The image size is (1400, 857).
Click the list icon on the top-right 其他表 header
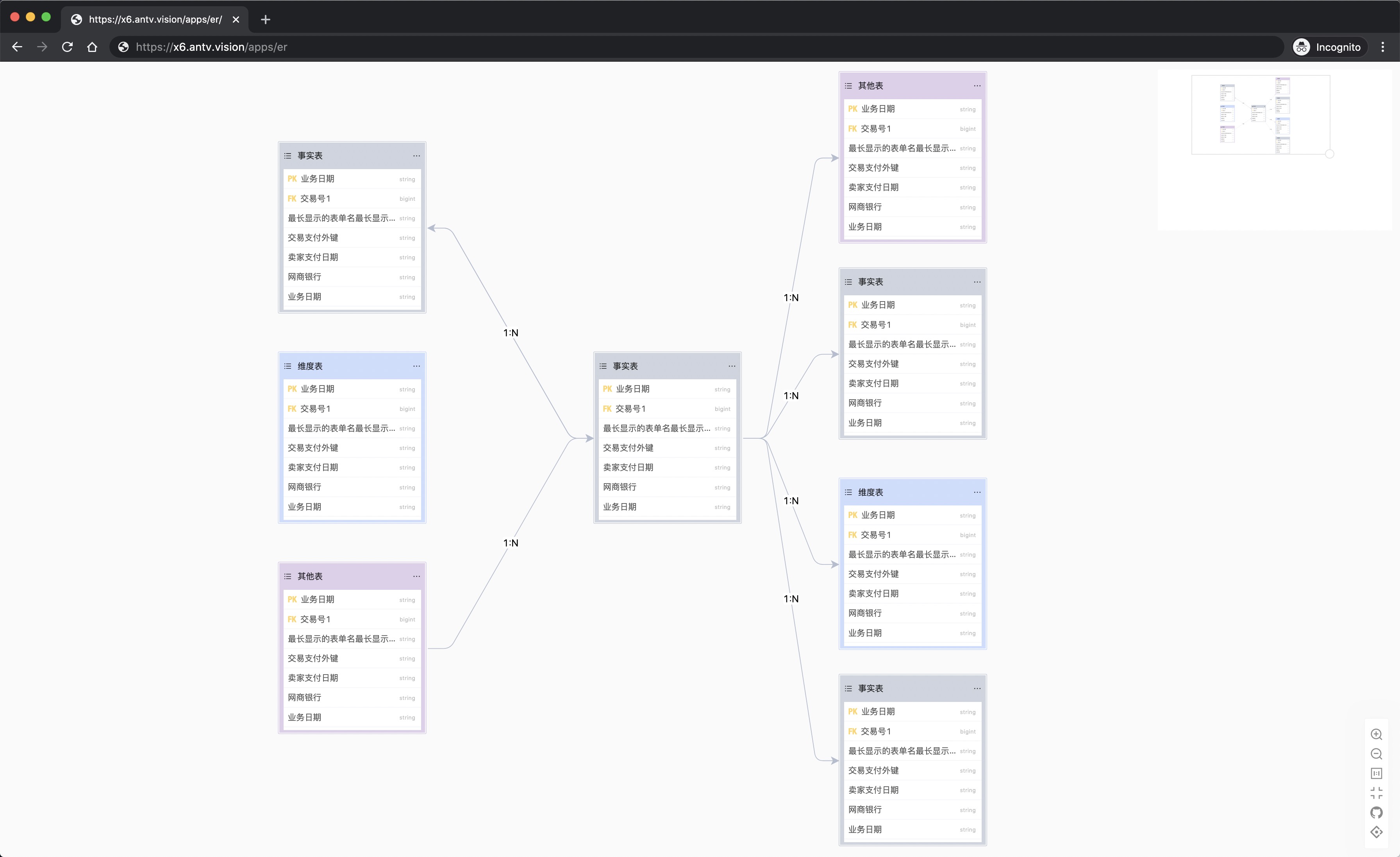tap(848, 86)
